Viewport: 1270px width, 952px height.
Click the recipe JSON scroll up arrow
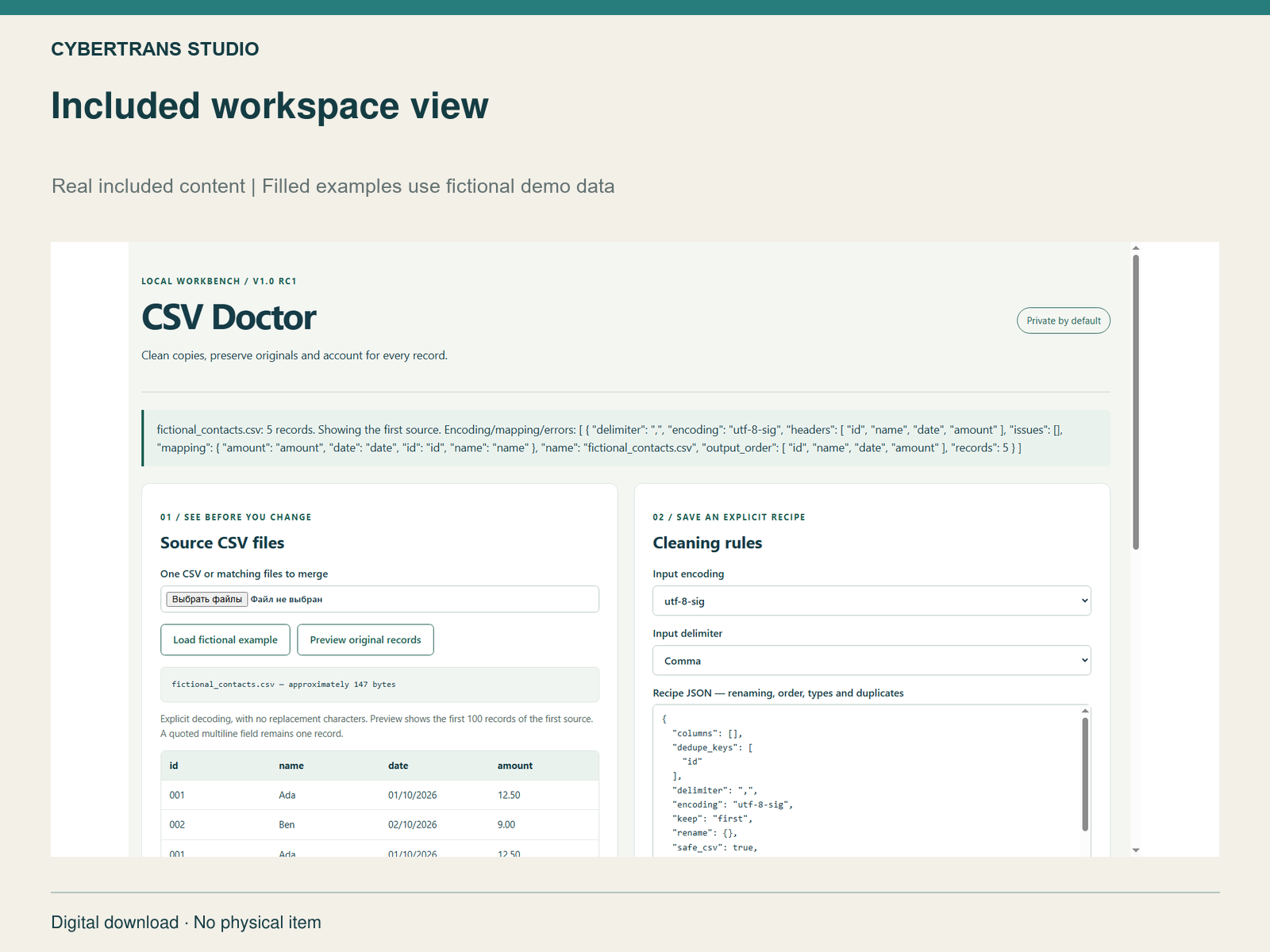pos(1085,710)
